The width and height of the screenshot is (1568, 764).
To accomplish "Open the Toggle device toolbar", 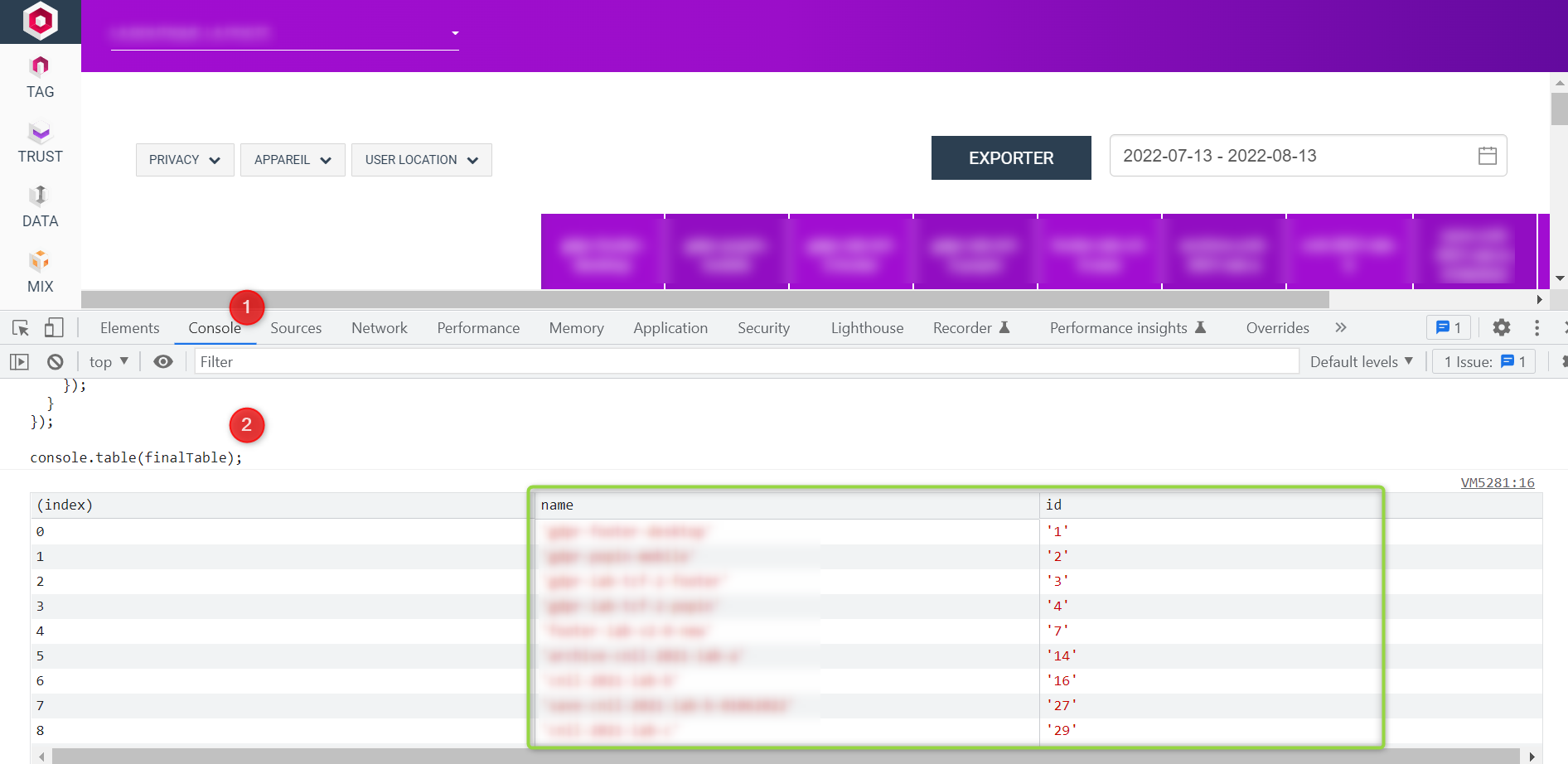I will point(53,327).
